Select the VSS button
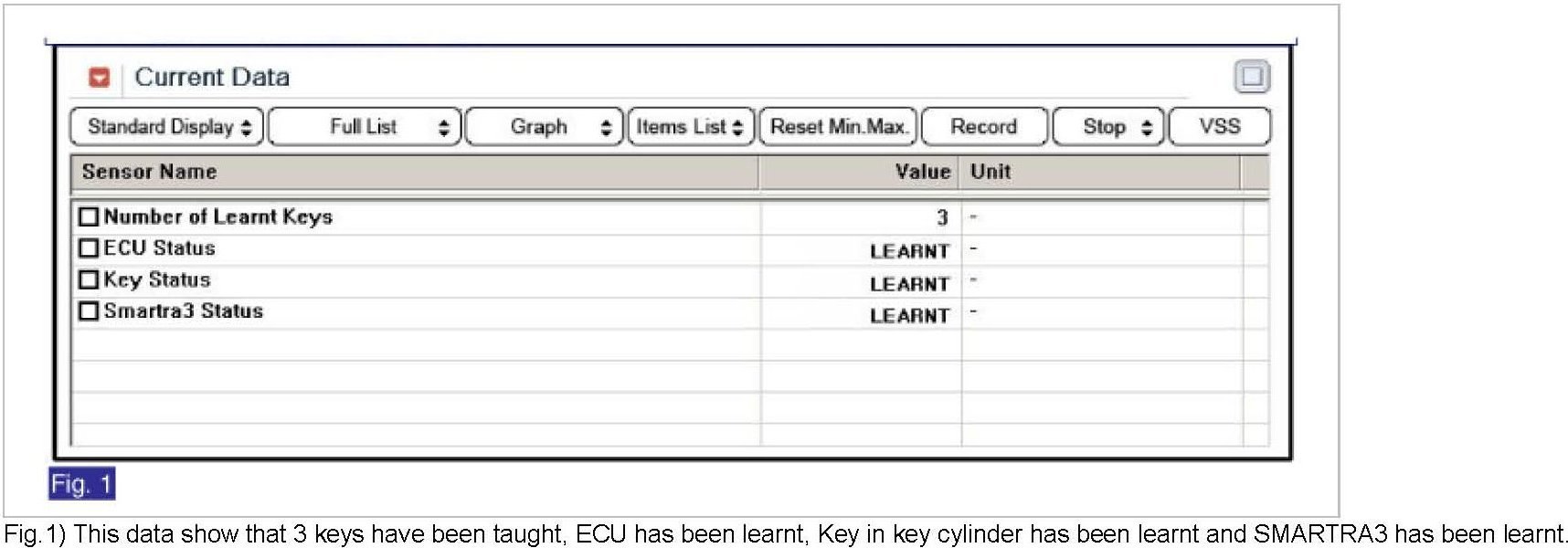 1220,127
